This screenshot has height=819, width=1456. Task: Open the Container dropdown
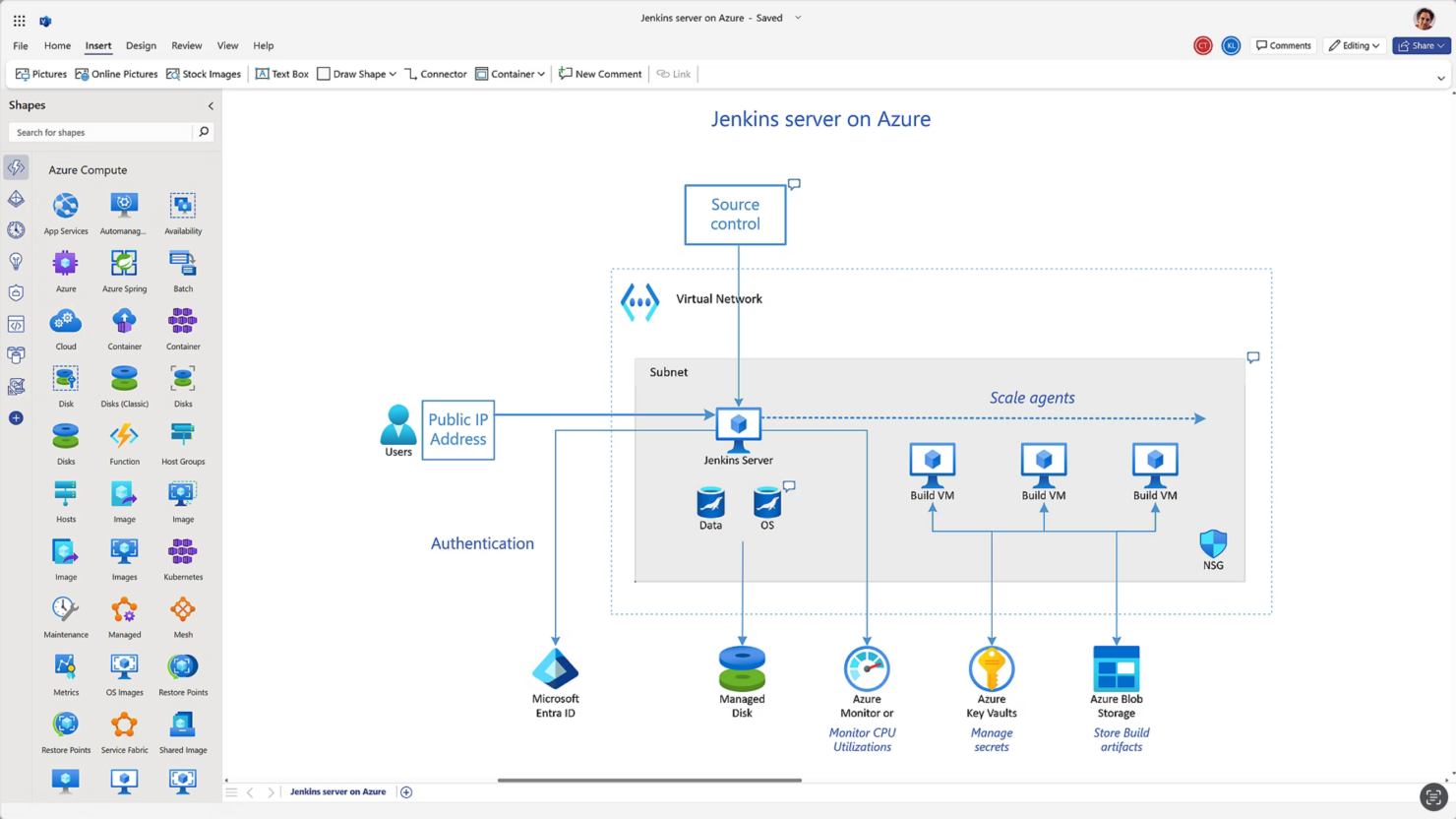pos(510,73)
